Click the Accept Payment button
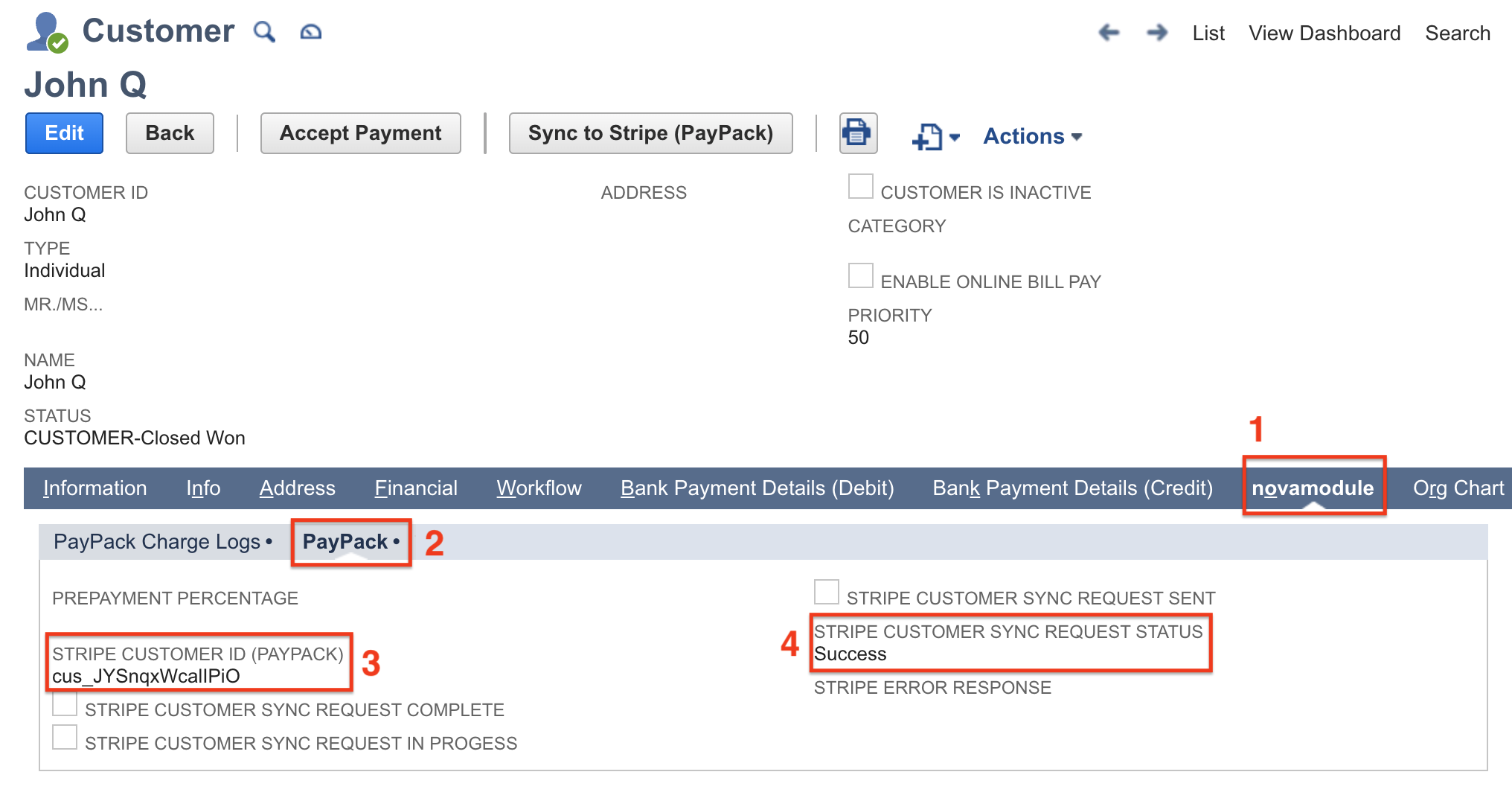 tap(361, 133)
